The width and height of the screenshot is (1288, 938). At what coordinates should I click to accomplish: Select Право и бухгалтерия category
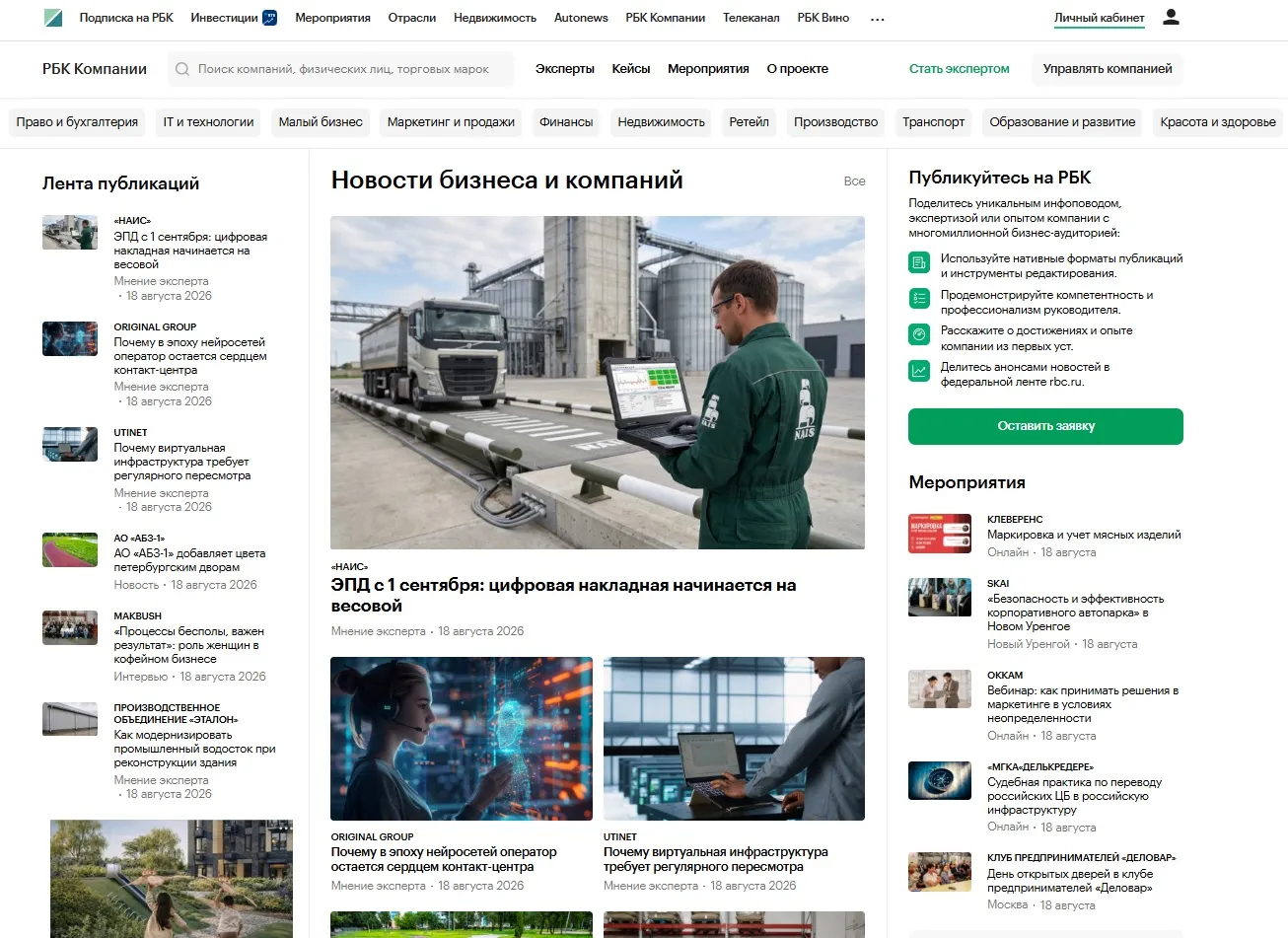(77, 122)
